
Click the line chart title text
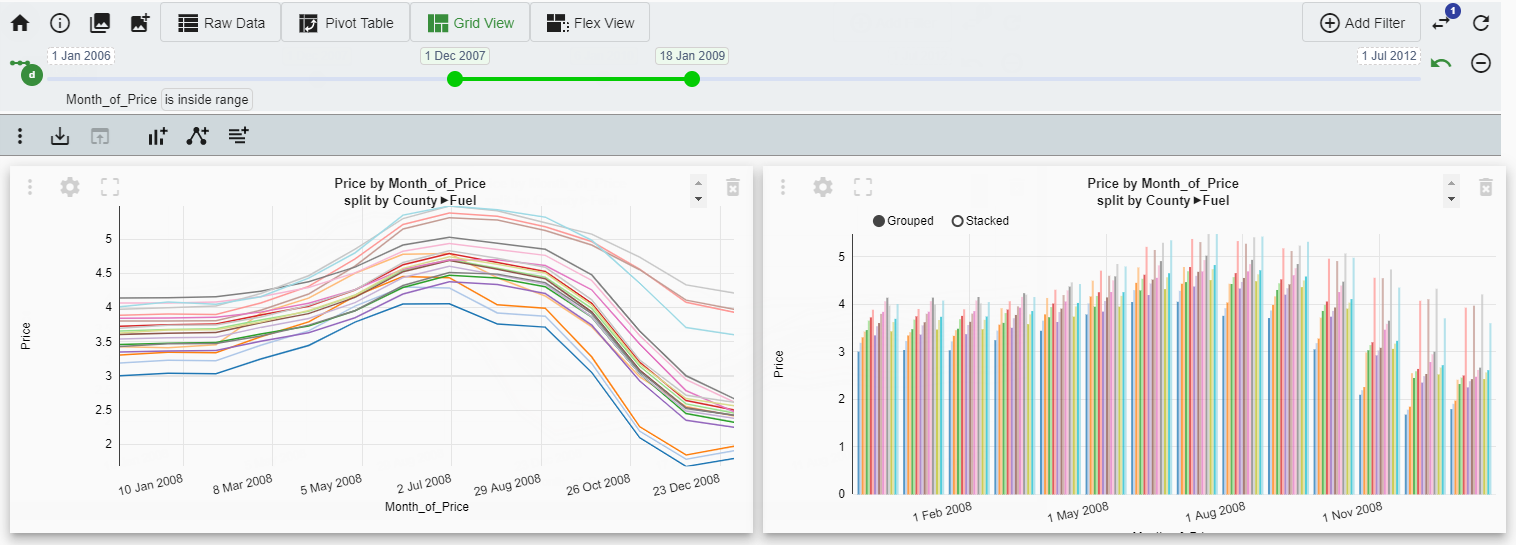click(x=410, y=183)
